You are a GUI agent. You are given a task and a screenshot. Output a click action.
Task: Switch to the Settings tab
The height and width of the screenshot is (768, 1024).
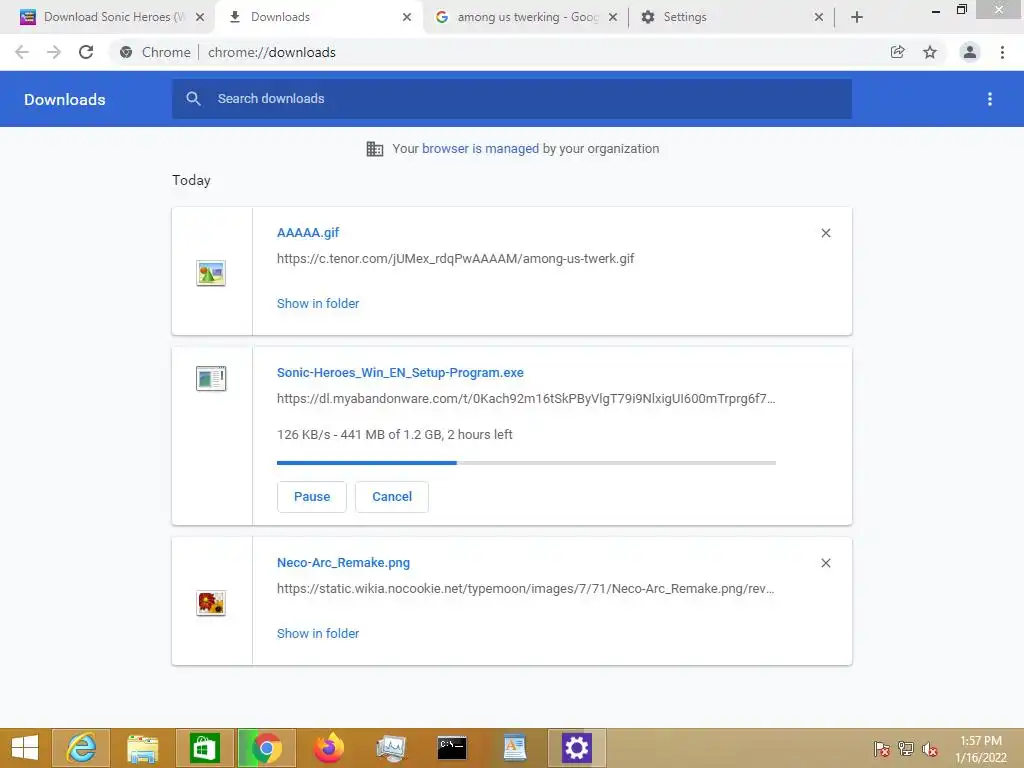[731, 17]
